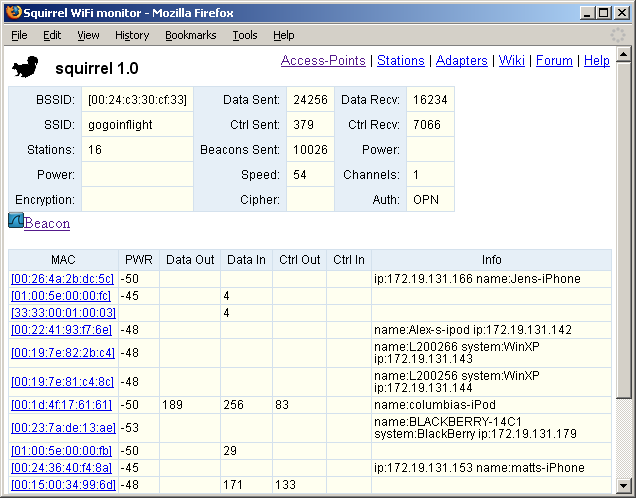
Task: Open the View menu
Action: (88, 35)
